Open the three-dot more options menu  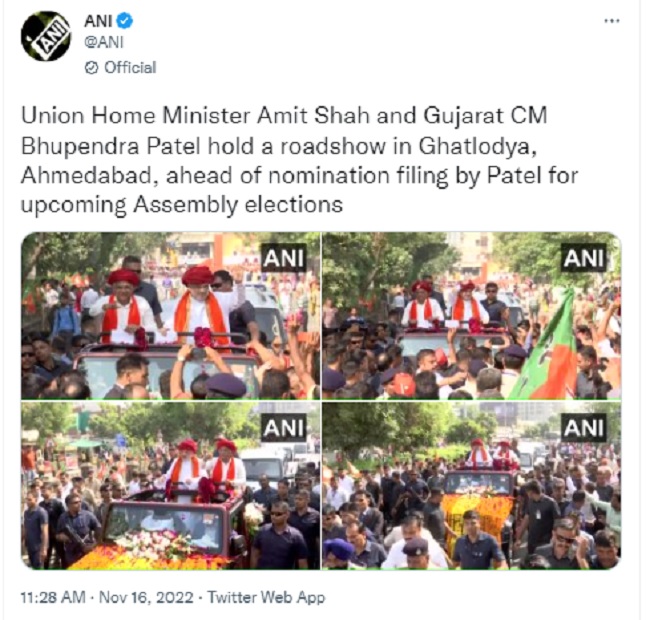point(611,21)
